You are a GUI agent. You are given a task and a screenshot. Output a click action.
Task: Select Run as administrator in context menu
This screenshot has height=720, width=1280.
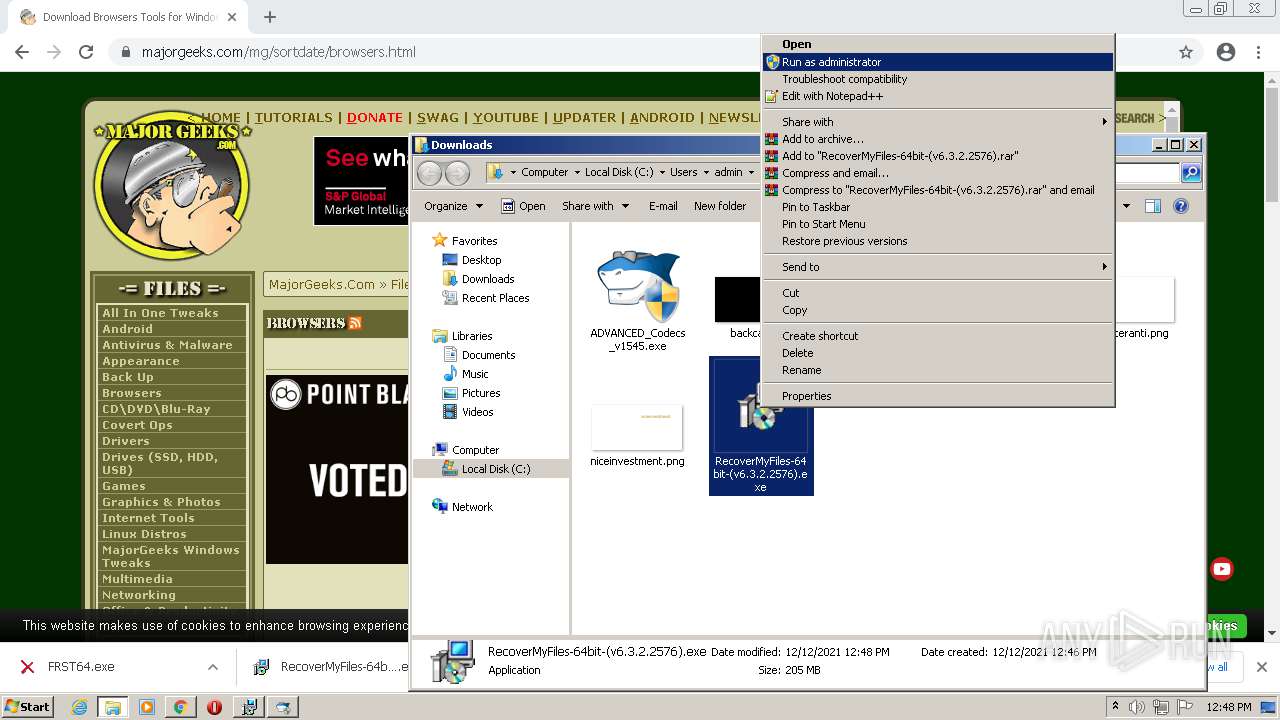click(938, 62)
